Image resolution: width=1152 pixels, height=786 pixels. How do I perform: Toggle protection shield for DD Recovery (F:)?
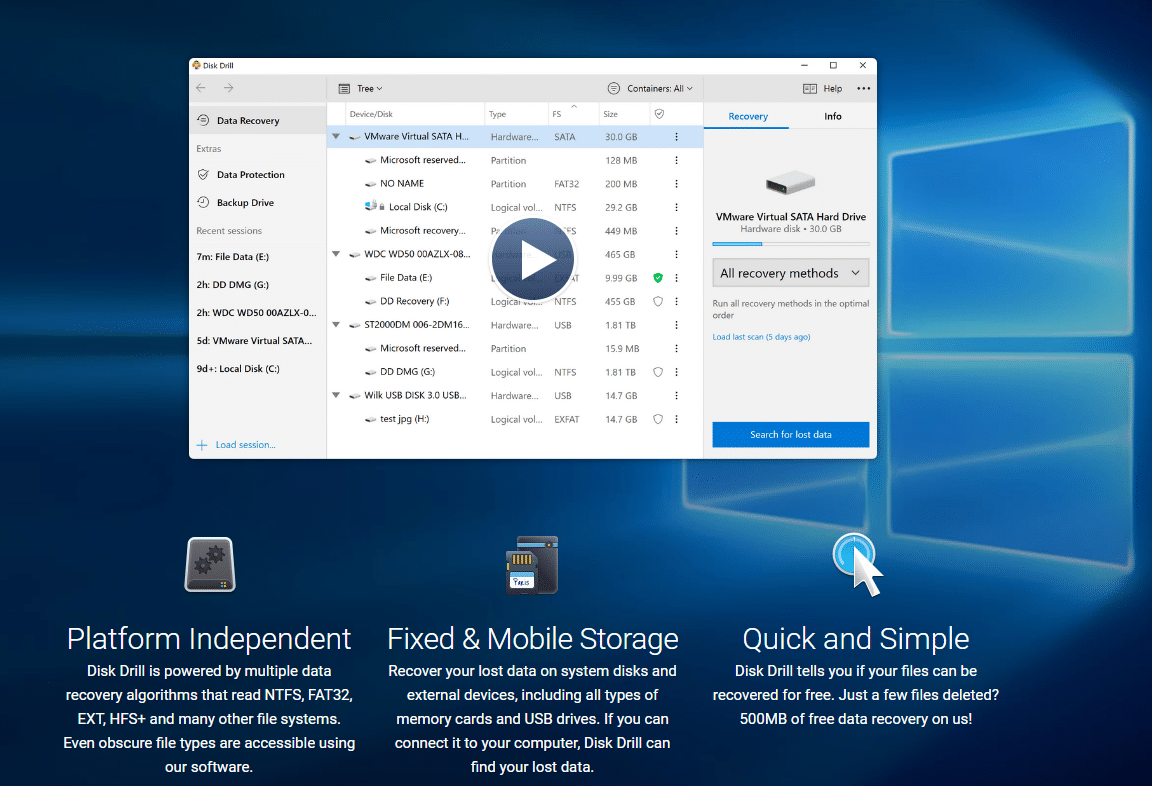(x=658, y=301)
